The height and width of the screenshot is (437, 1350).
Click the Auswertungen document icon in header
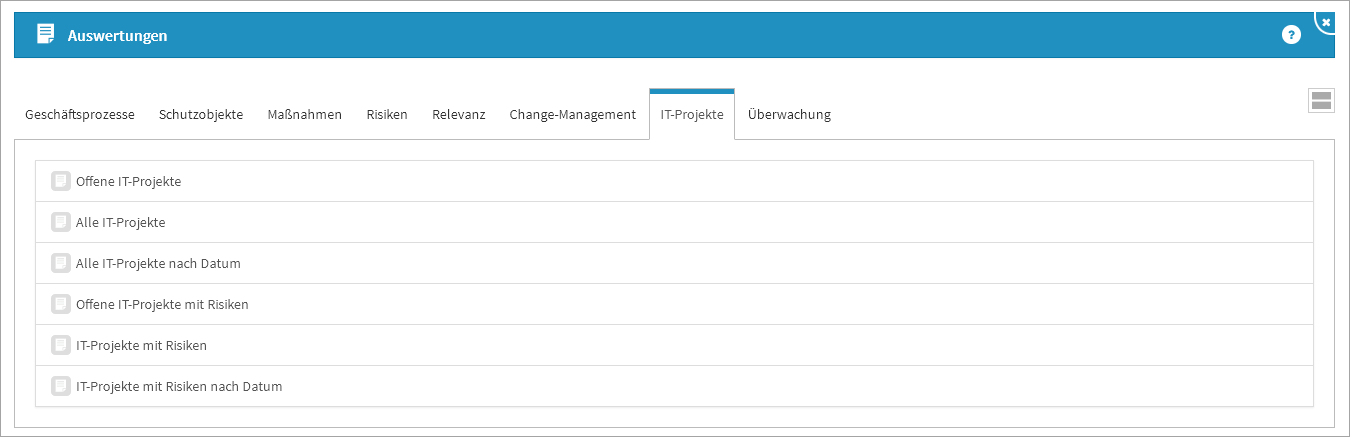(x=45, y=35)
